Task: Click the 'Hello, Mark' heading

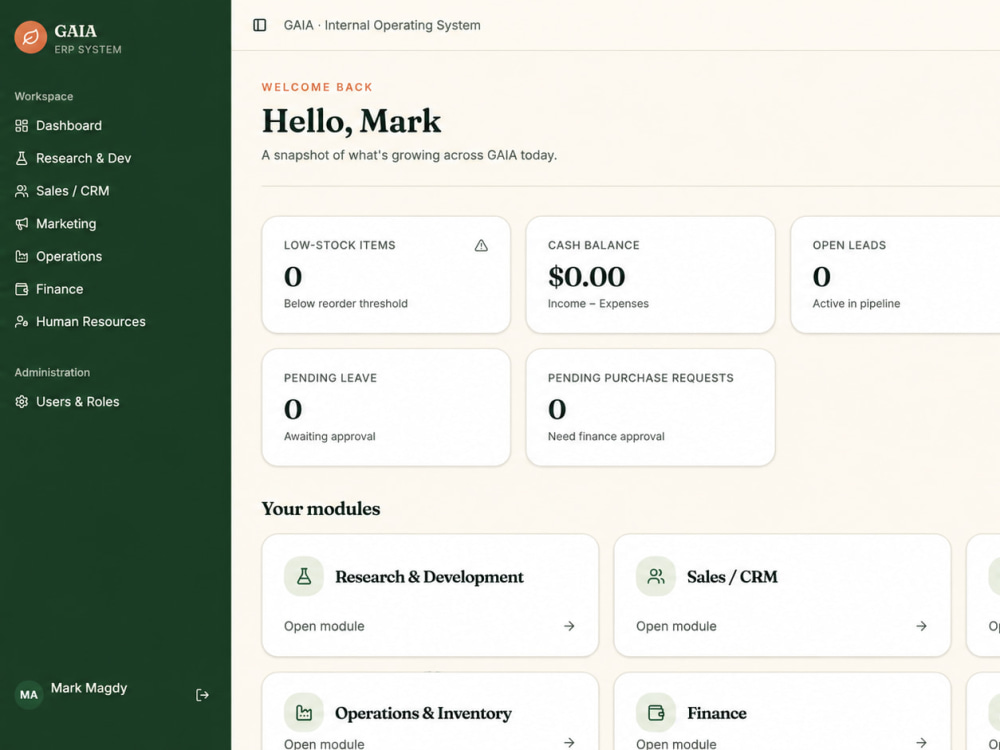Action: (x=351, y=122)
